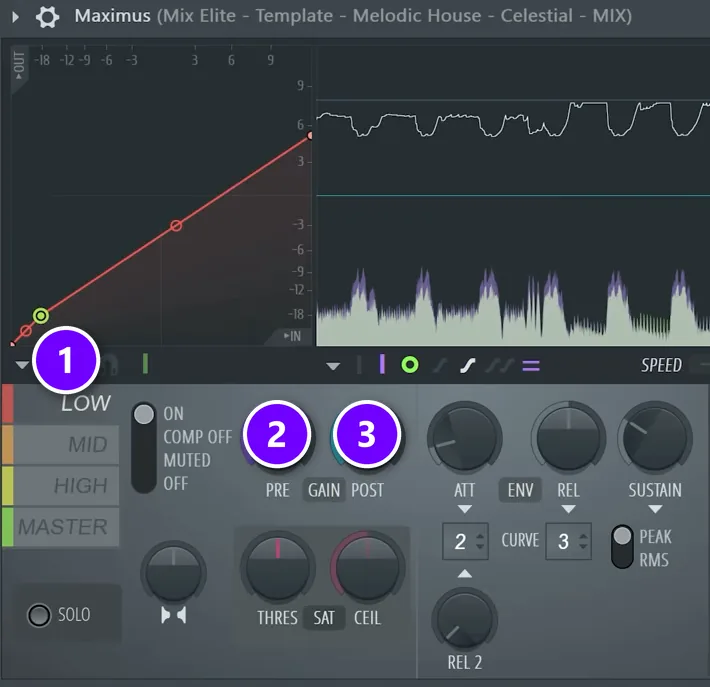710x687 pixels.
Task: Toggle the green bar display icon
Action: (x=145, y=364)
